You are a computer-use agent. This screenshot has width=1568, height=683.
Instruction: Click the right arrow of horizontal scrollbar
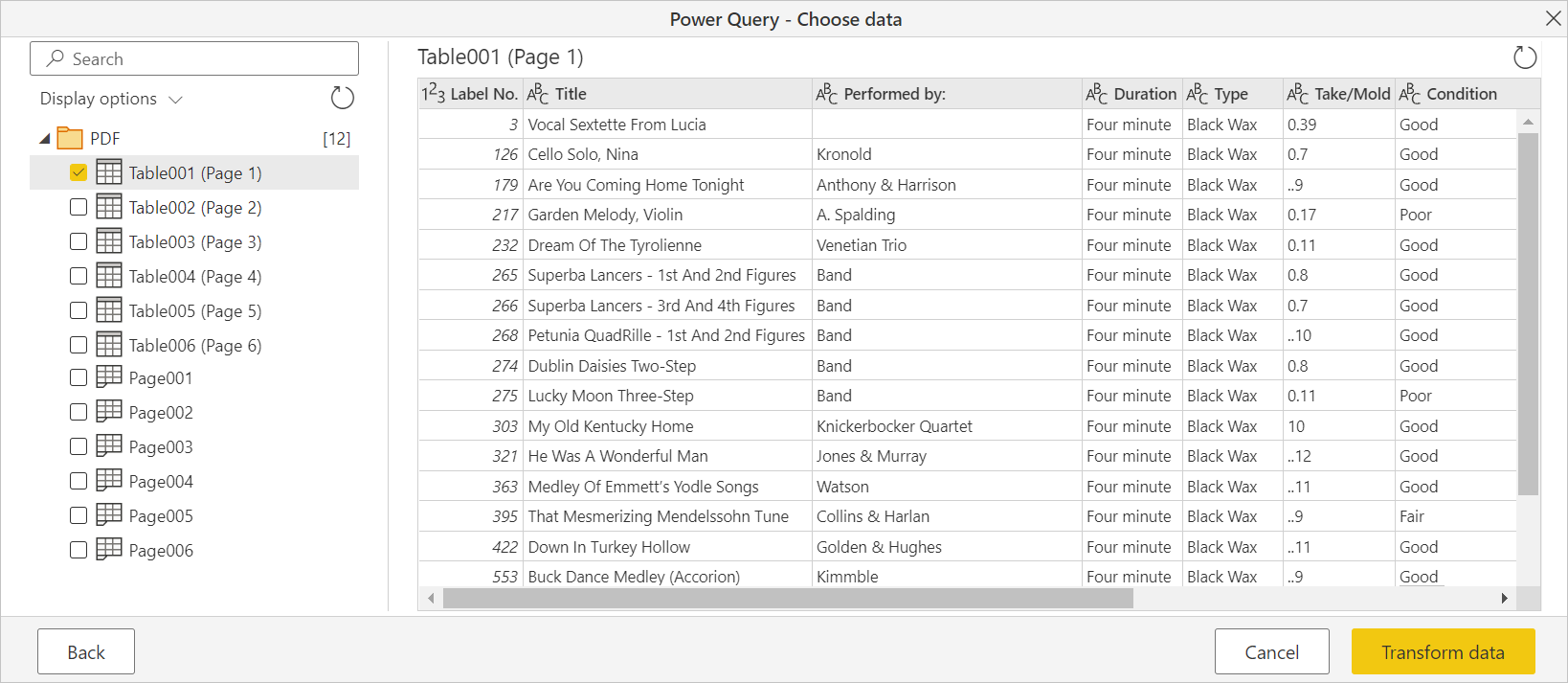pos(1505,599)
